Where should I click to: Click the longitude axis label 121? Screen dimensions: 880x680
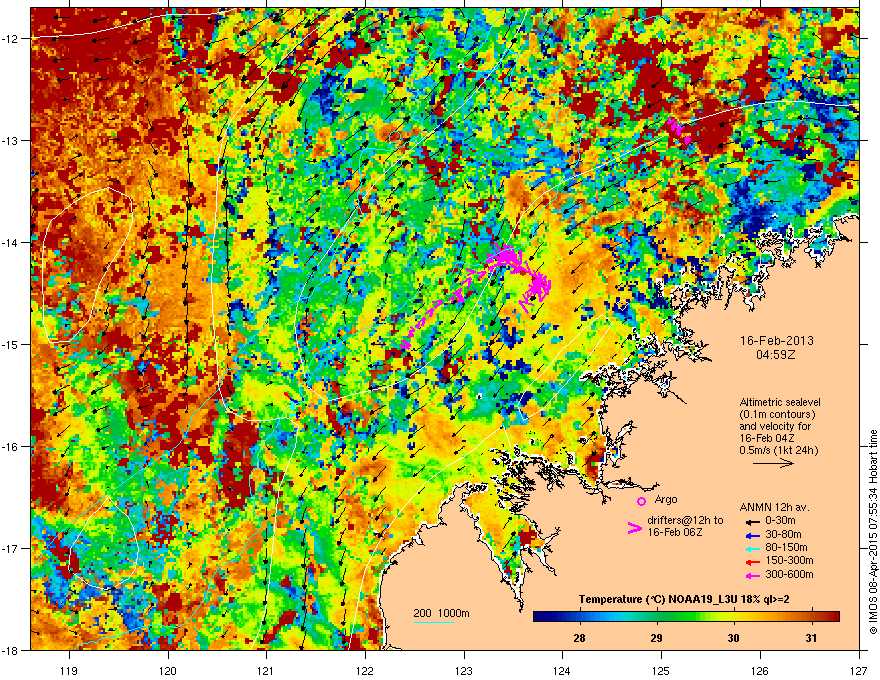pyautogui.click(x=266, y=670)
